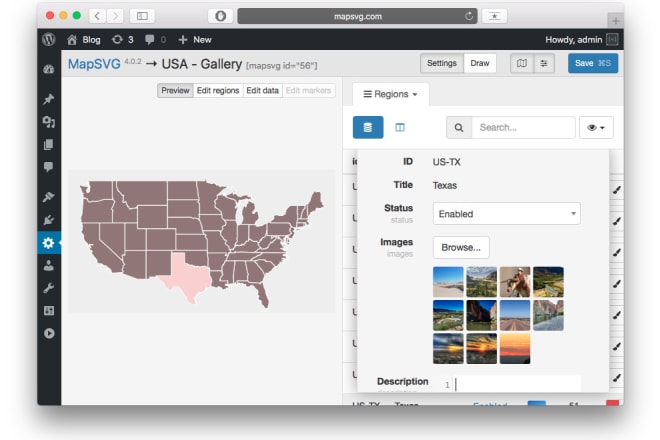Click the sliders icon button near Save
This screenshot has width=660, height=440.
click(x=544, y=63)
